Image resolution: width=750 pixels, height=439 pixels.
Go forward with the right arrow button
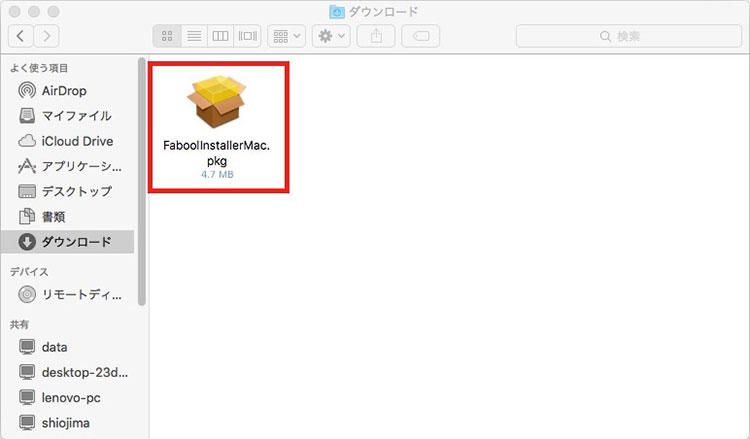point(46,36)
